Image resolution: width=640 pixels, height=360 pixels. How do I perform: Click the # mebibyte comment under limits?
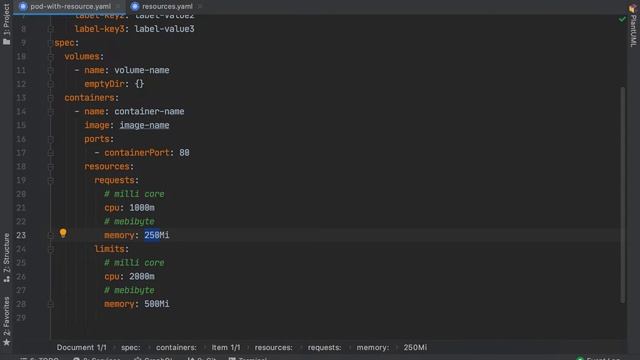click(x=129, y=290)
